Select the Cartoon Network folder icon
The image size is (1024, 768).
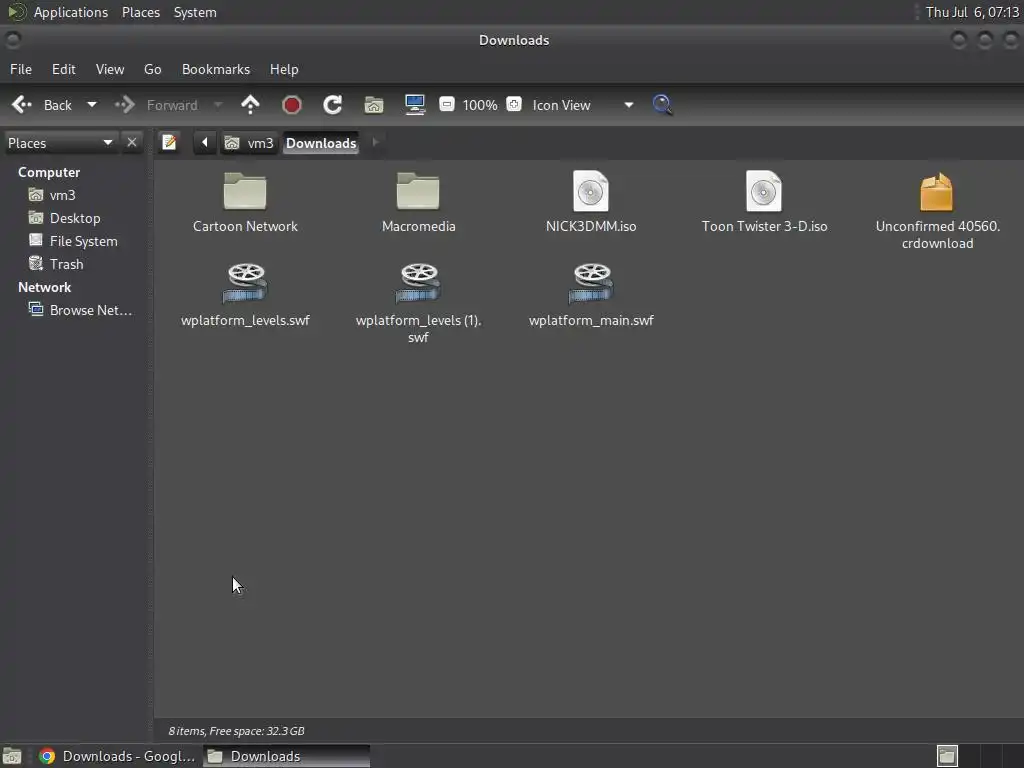pos(245,191)
